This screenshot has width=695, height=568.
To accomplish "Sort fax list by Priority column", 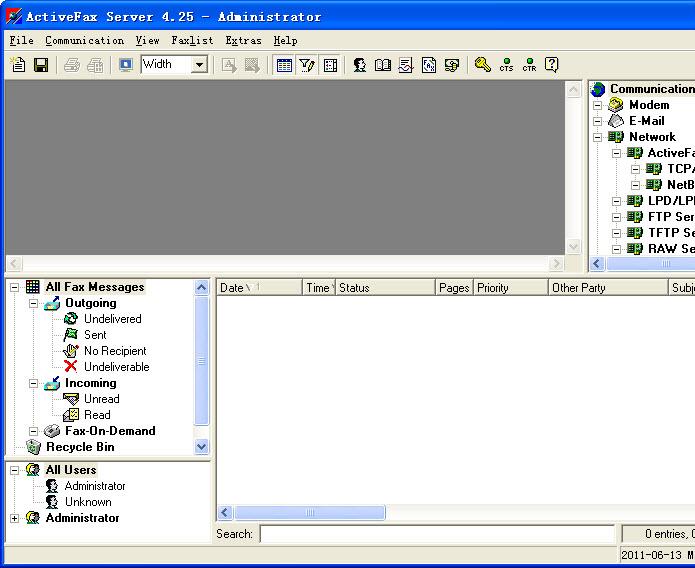I will click(x=511, y=287).
